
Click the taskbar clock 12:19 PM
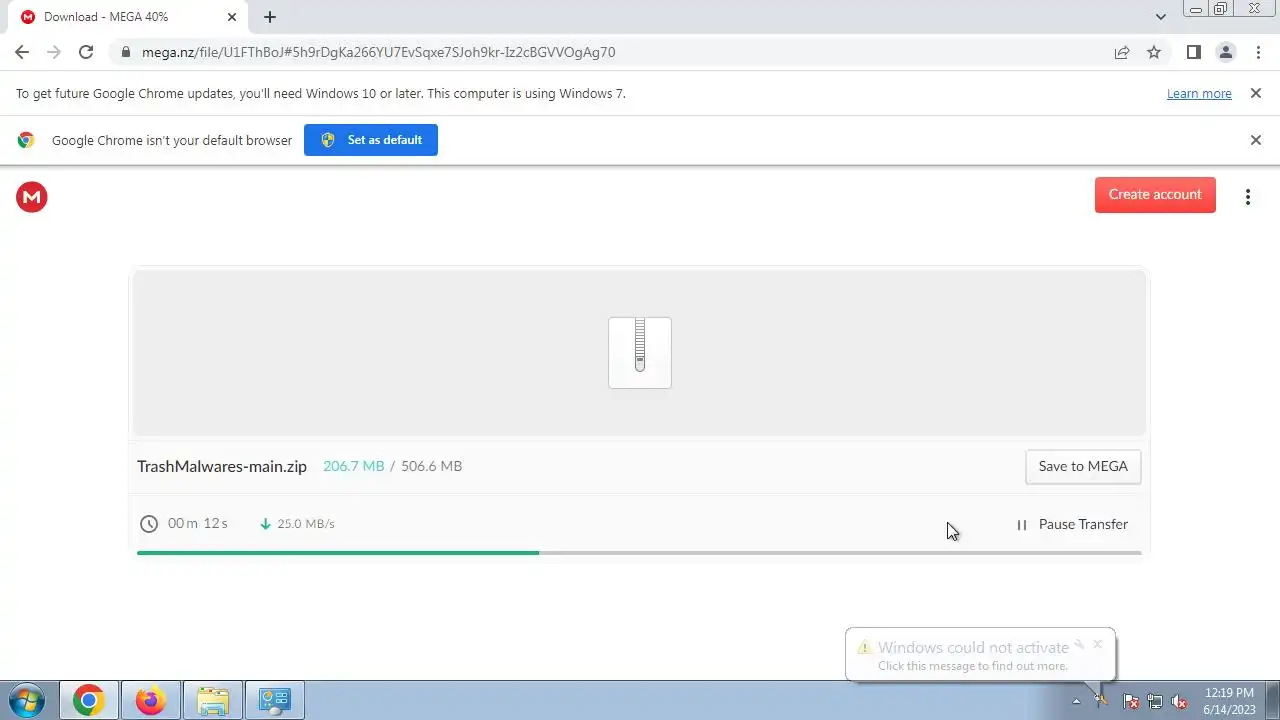point(1229,692)
